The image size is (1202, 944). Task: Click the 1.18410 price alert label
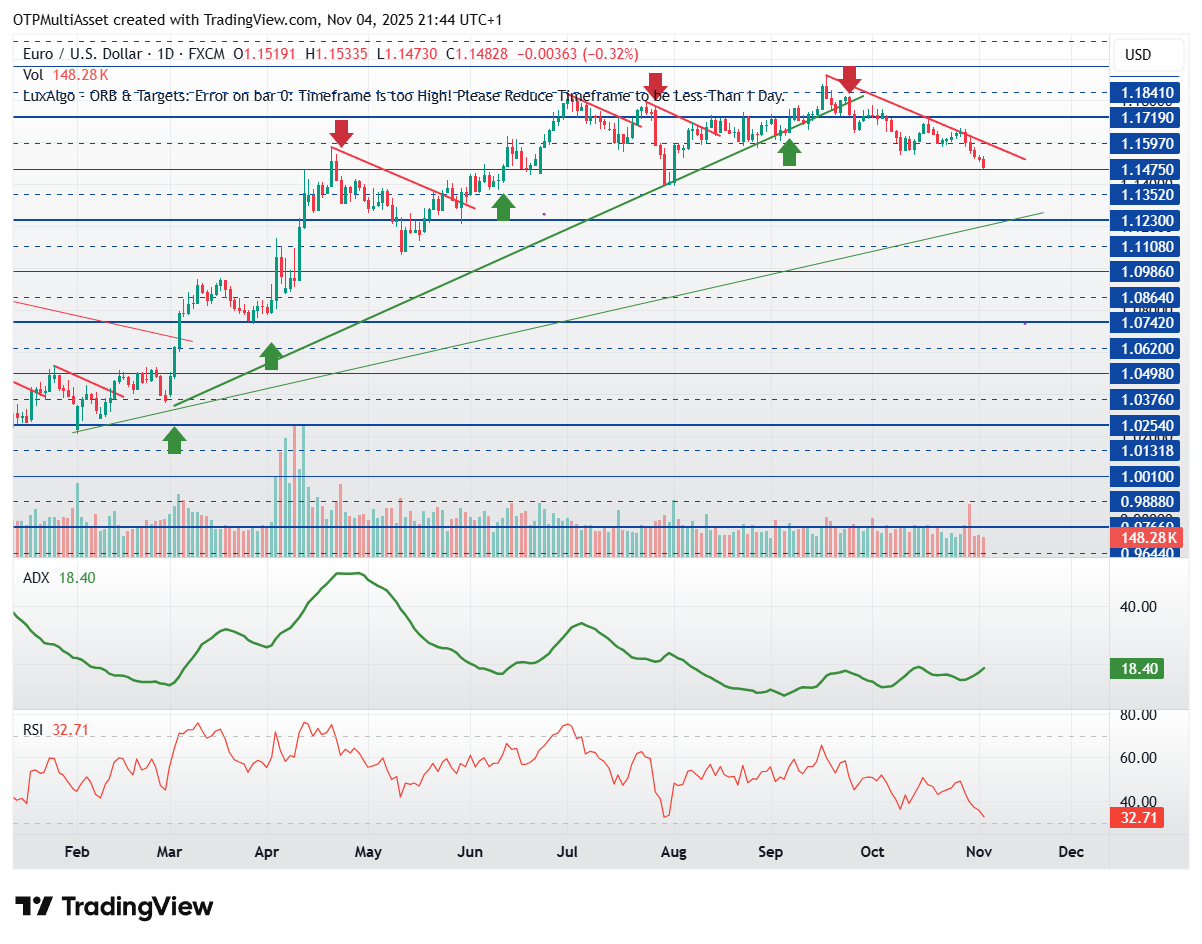(1143, 93)
